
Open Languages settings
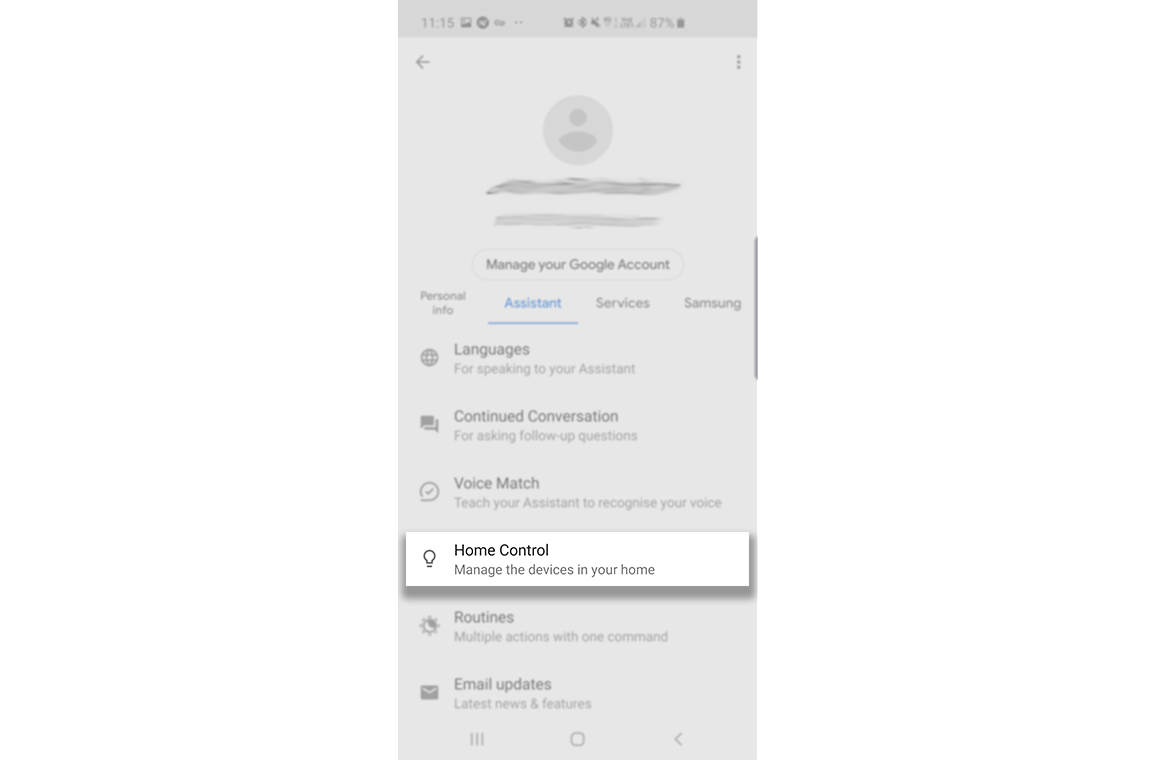[x=577, y=358]
